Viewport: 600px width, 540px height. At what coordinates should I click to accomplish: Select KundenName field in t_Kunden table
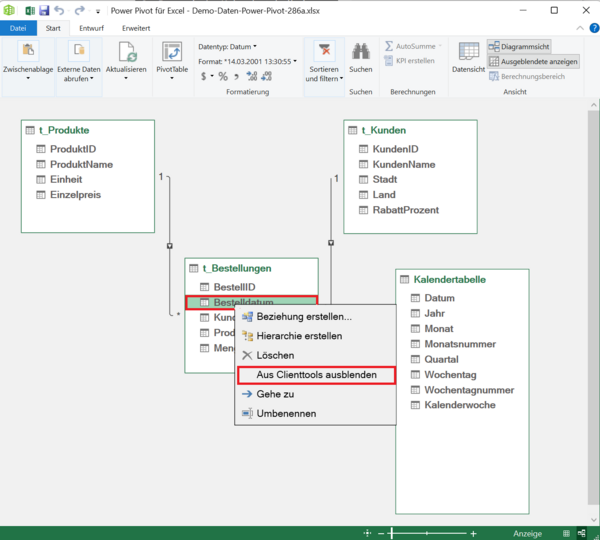(403, 164)
